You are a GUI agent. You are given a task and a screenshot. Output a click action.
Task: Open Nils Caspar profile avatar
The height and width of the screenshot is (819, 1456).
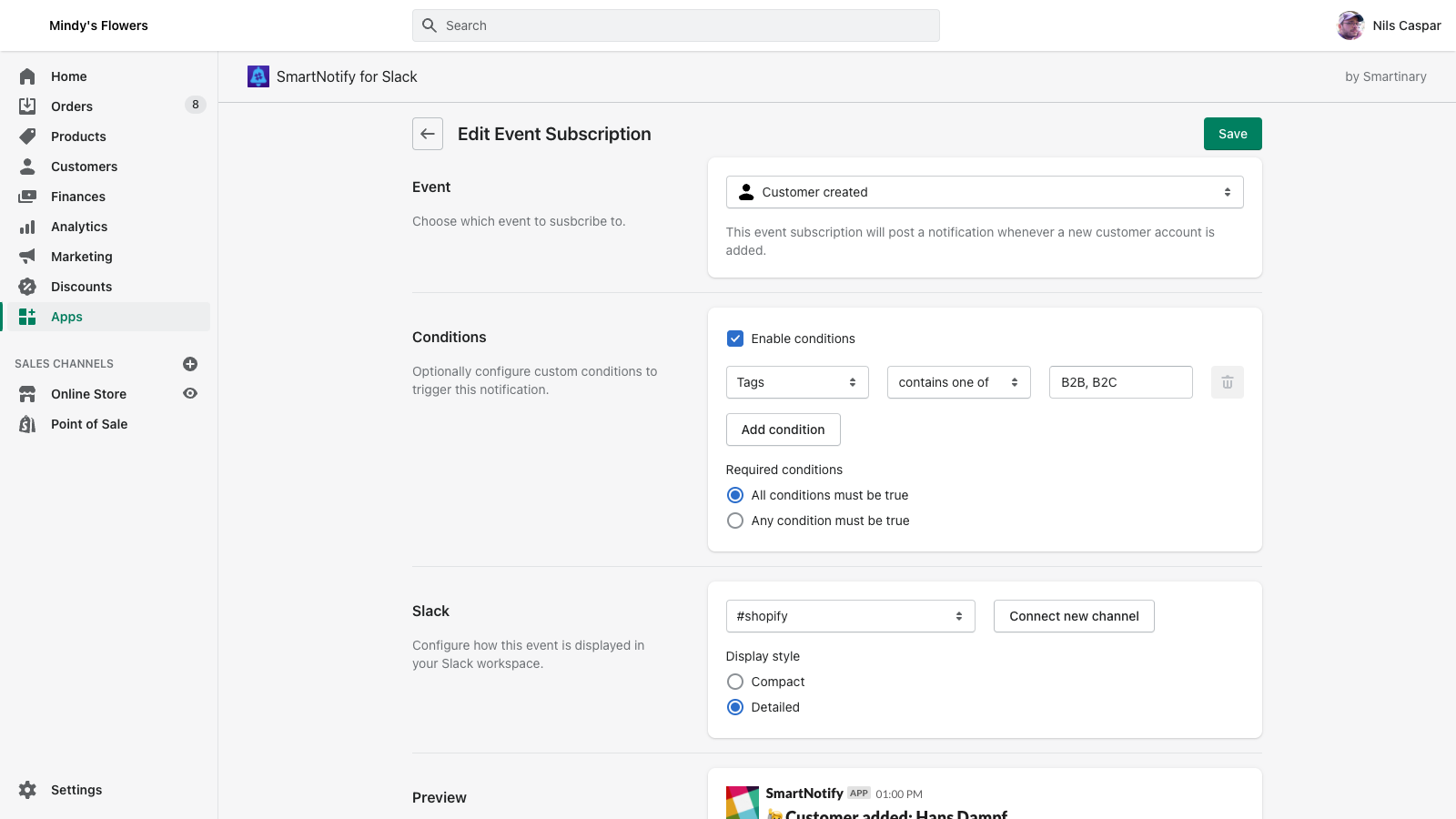pos(1350,25)
